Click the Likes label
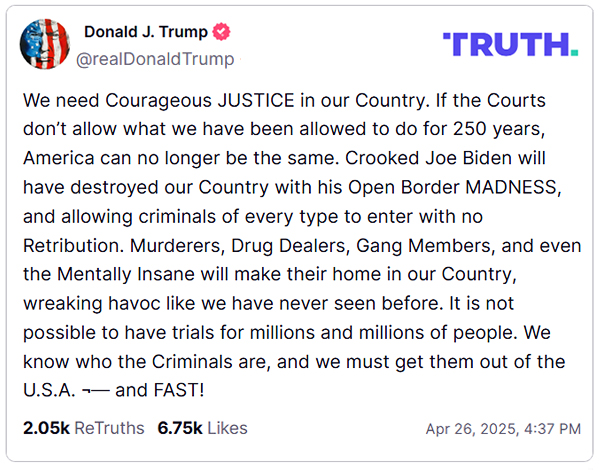This screenshot has height=470, width=600. (226, 428)
